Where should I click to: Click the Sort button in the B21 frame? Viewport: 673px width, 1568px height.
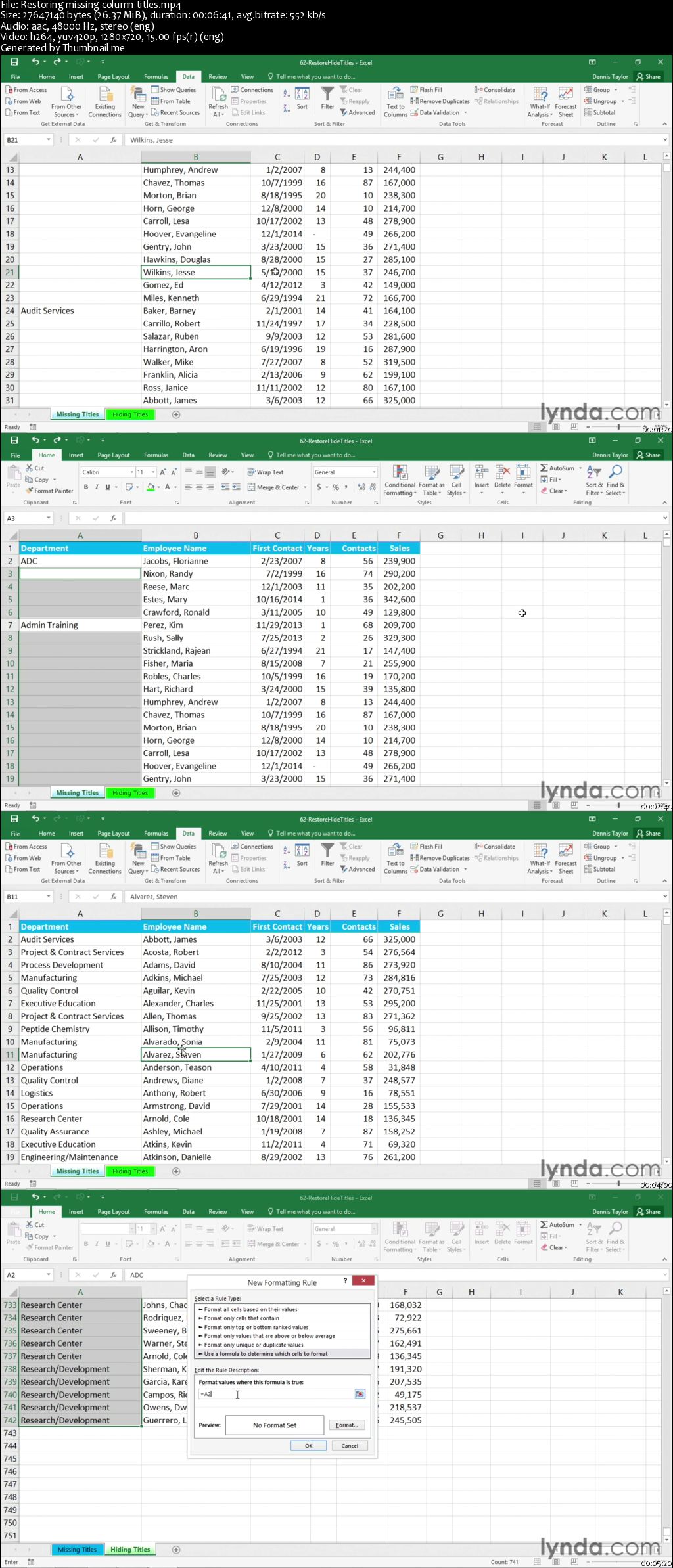(x=302, y=99)
